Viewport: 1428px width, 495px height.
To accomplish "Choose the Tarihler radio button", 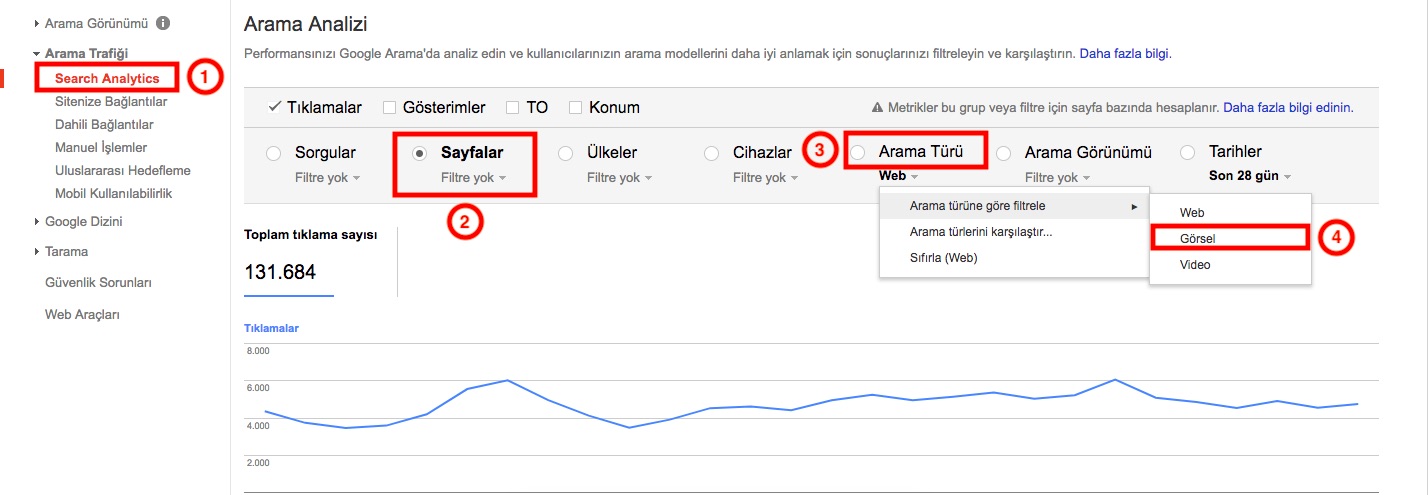I will 1188,153.
